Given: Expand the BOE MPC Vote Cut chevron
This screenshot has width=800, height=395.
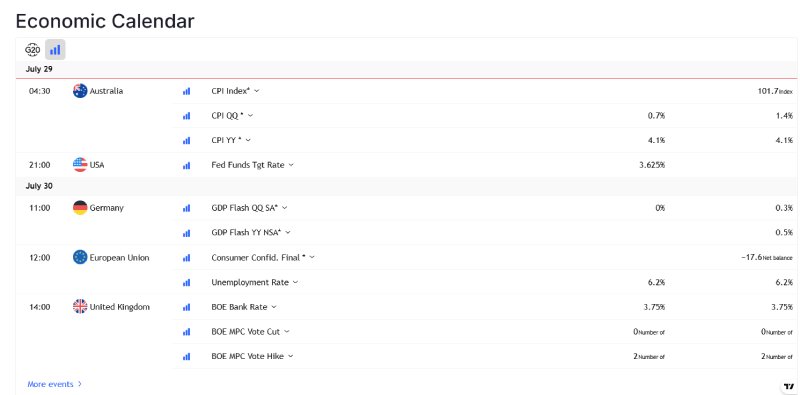Looking at the screenshot, I should [x=287, y=331].
